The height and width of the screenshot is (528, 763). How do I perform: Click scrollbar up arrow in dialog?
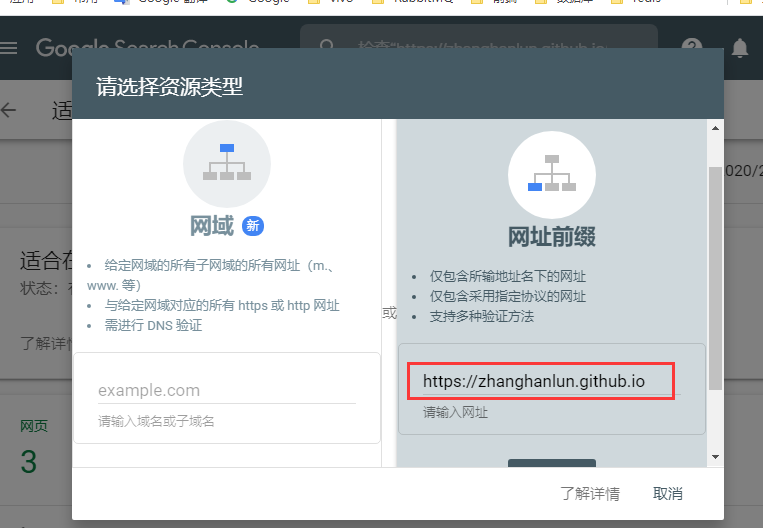click(715, 128)
